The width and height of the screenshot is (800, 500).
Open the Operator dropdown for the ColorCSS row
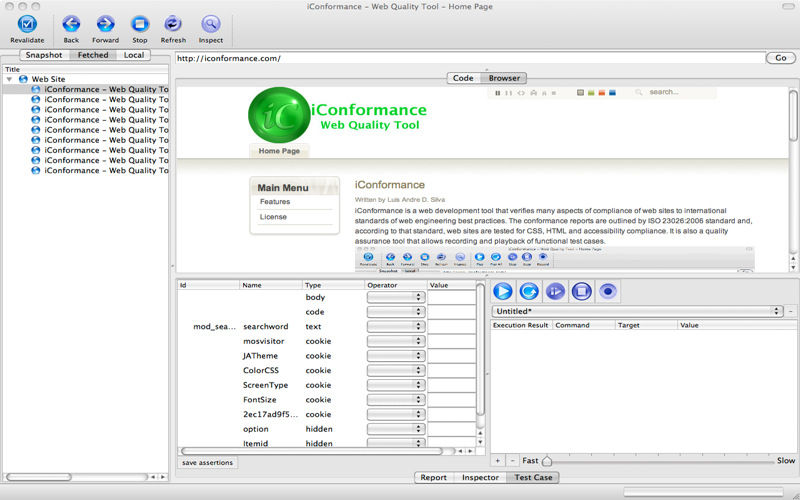[396, 370]
